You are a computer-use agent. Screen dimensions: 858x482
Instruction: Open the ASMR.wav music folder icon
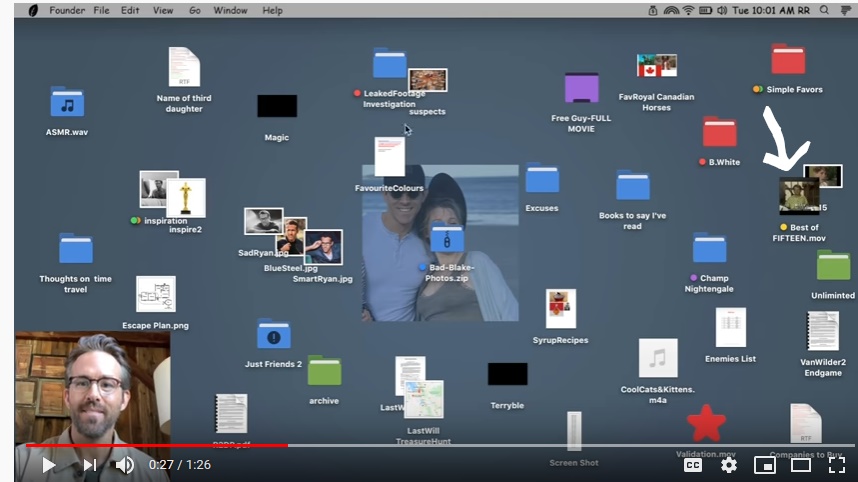[x=67, y=102]
